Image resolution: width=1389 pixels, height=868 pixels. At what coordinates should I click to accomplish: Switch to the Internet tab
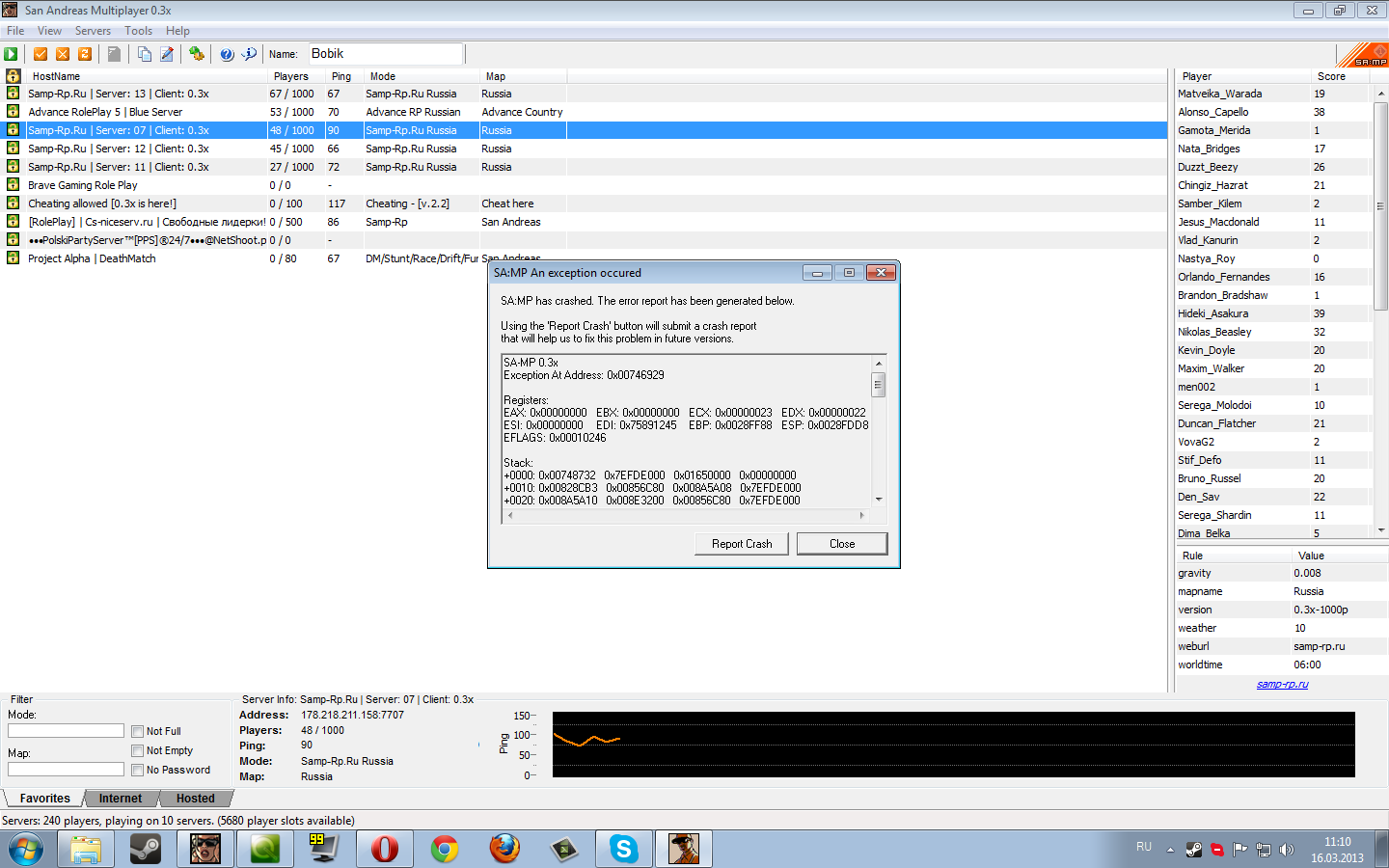coord(121,799)
